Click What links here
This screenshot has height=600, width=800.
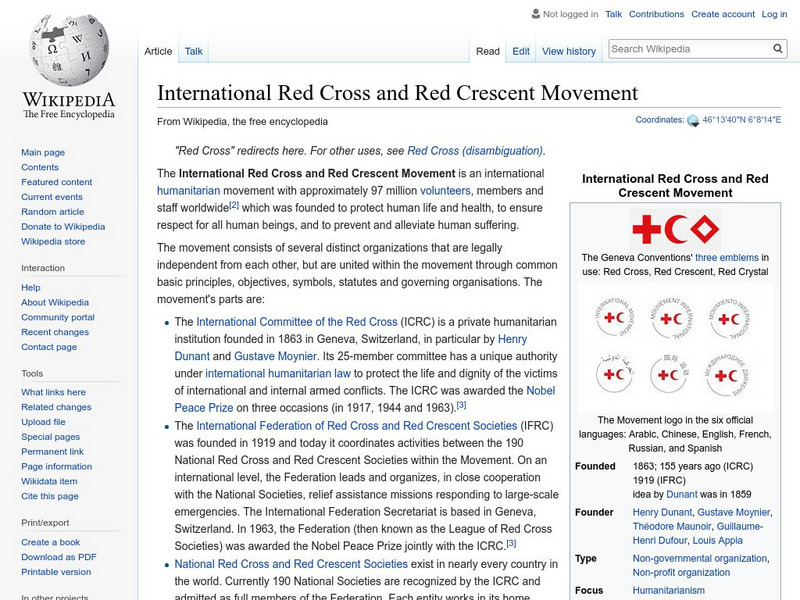tap(53, 392)
